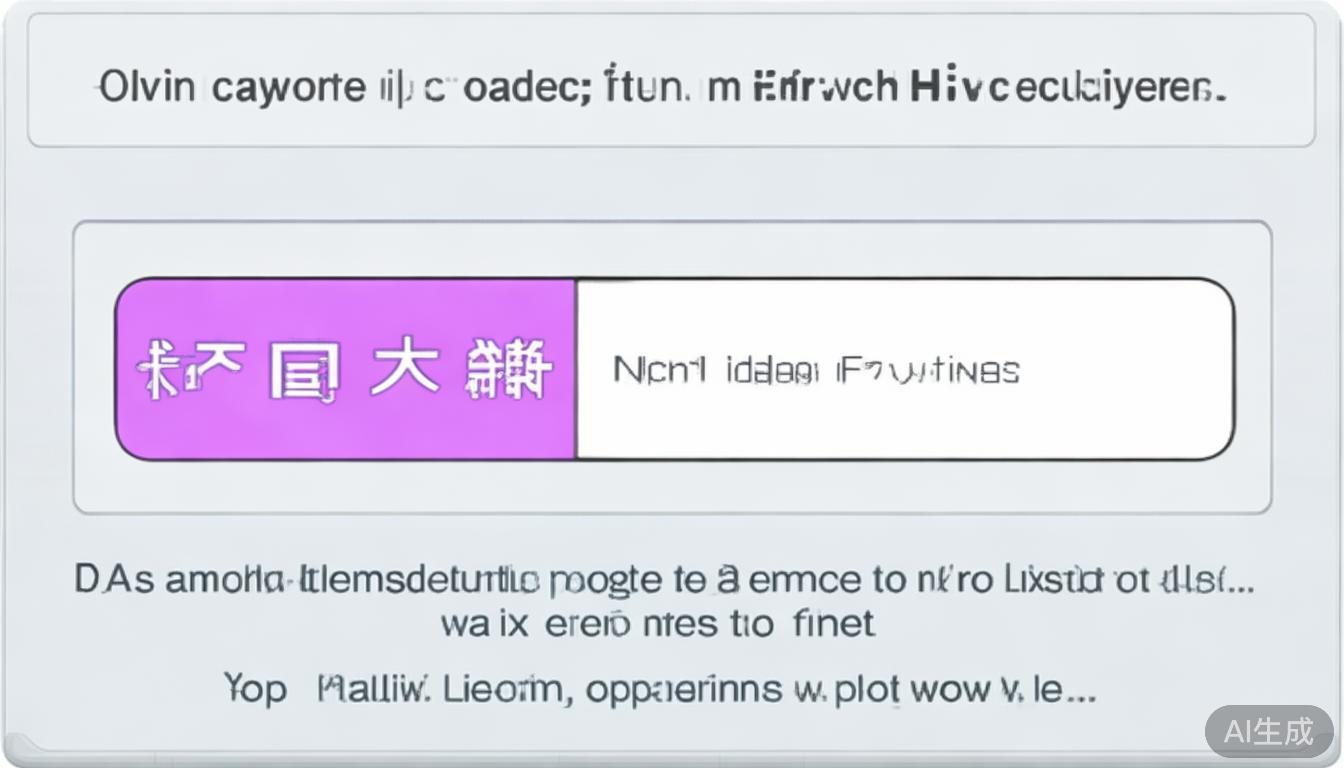Click the white 'Nicn1 iddeei Fzyutines' input field
Screen dimensions: 1344x768
[x=903, y=369]
